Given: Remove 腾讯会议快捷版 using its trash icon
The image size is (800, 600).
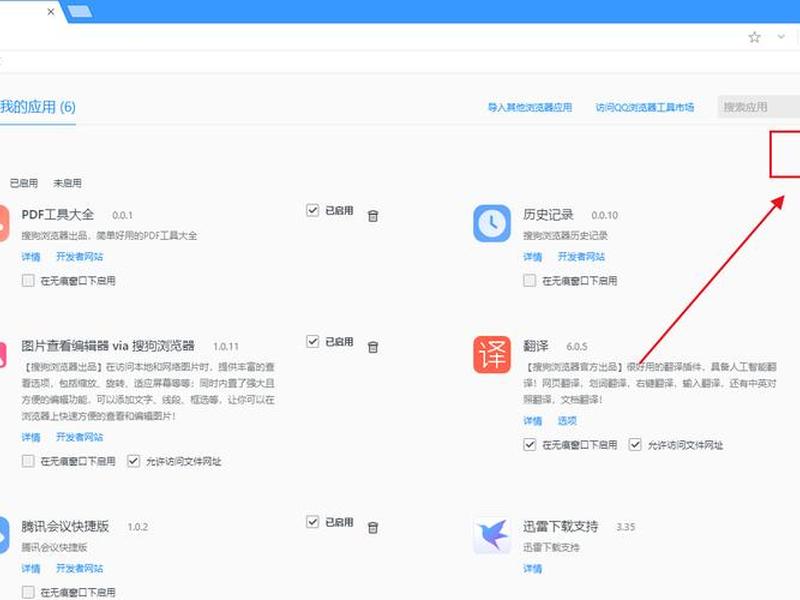Looking at the screenshot, I should pos(373,528).
